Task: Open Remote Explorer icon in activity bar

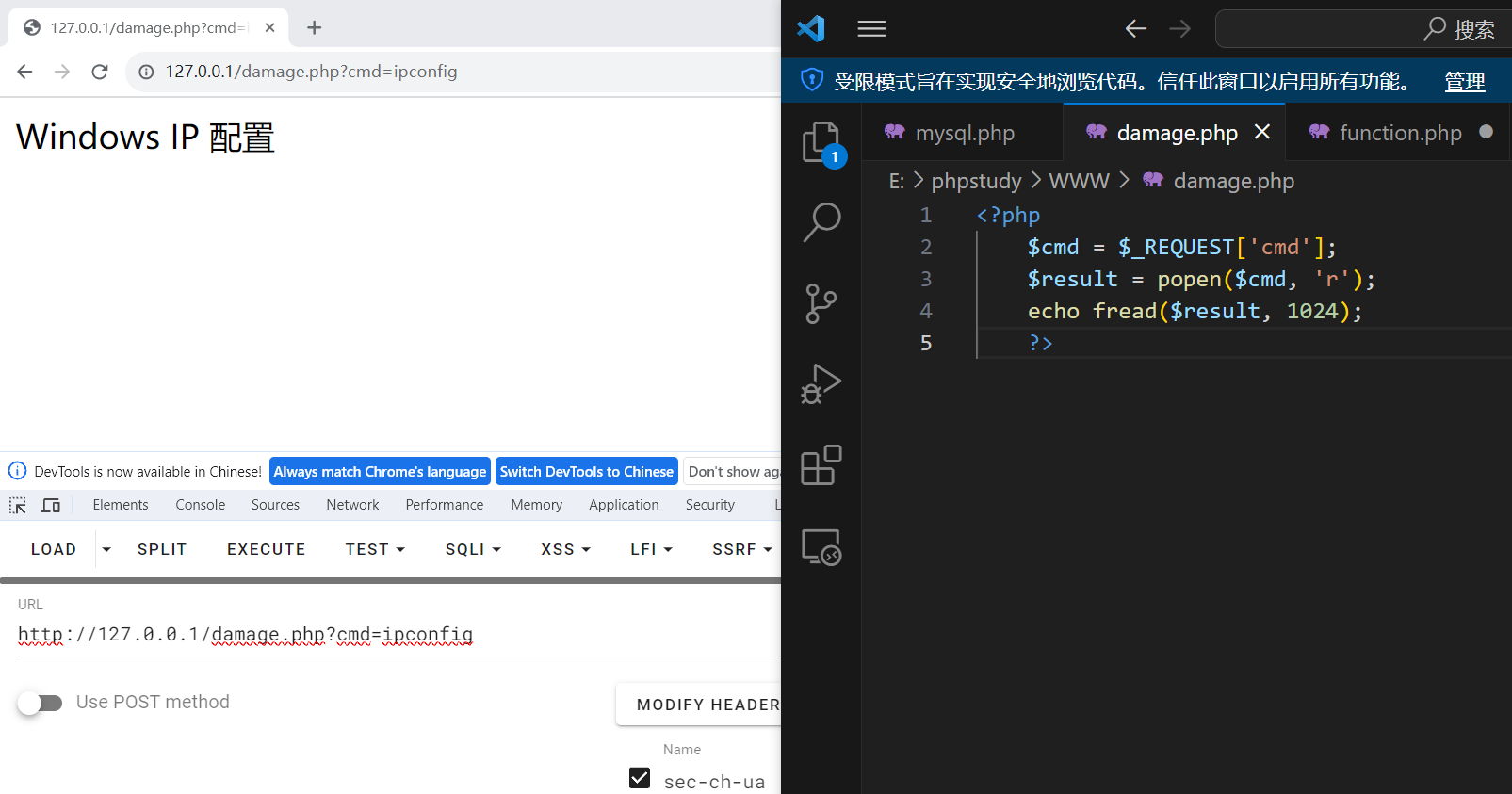Action: 821,546
